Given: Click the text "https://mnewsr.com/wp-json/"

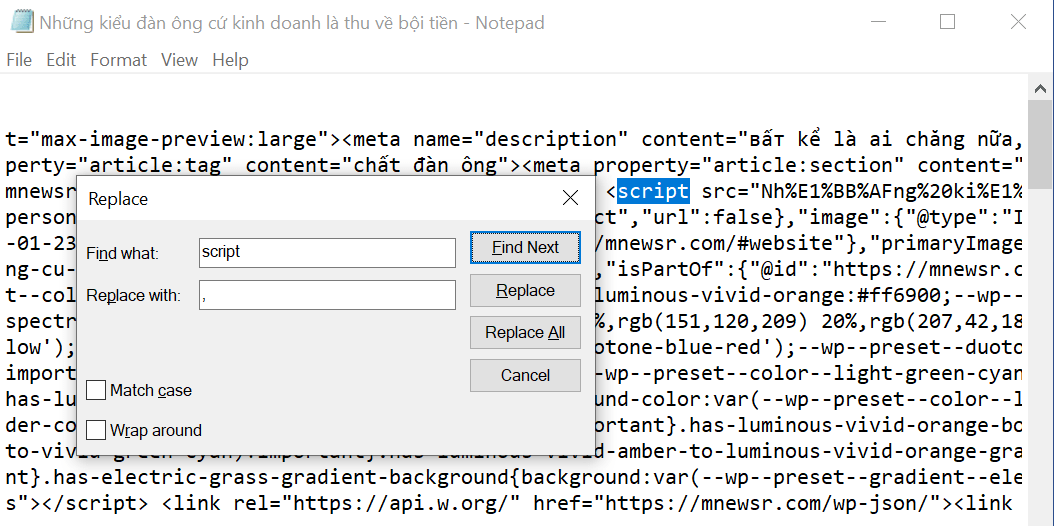Looking at the screenshot, I should (x=770, y=502).
